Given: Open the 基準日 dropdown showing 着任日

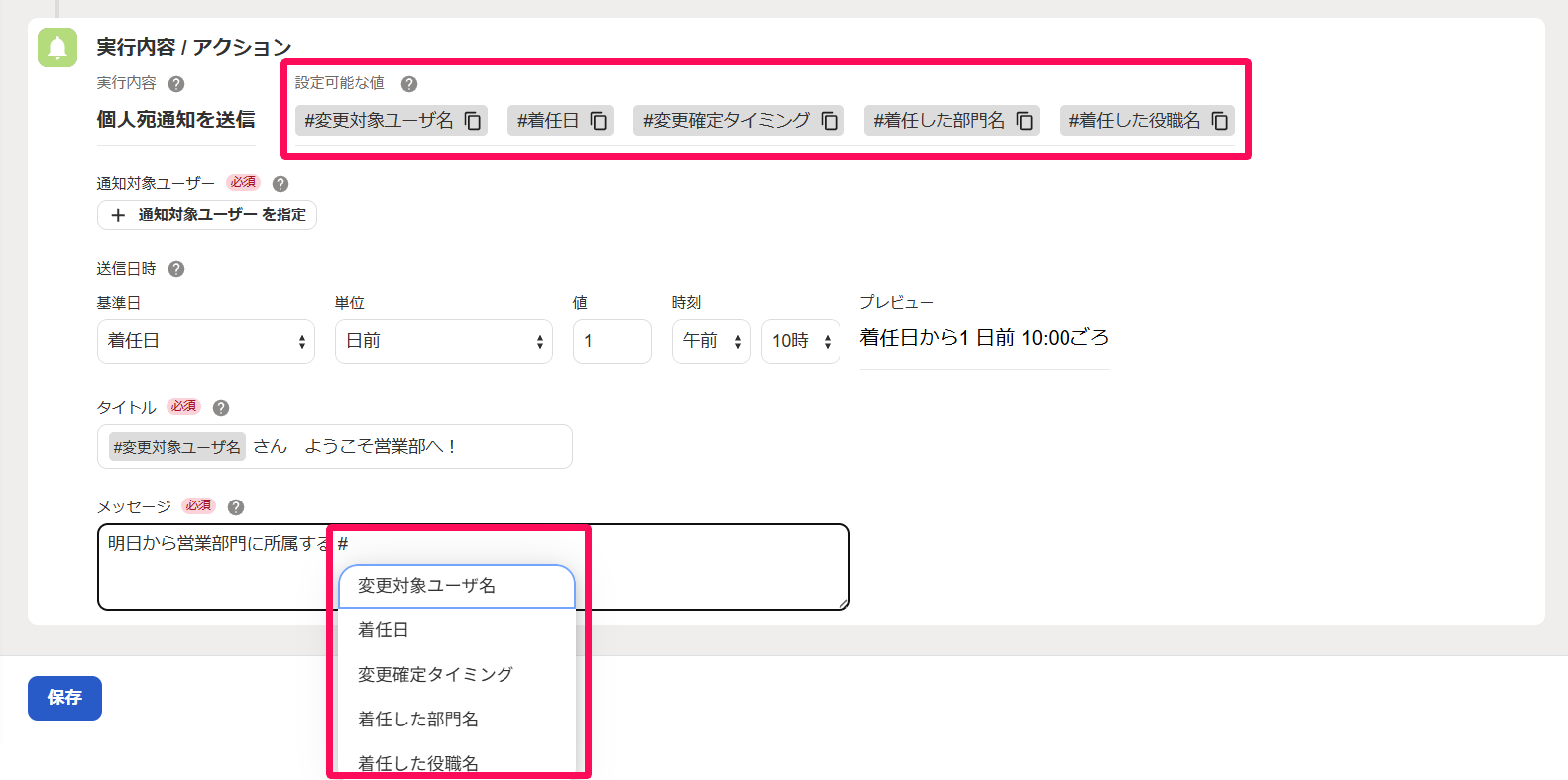Looking at the screenshot, I should (206, 341).
